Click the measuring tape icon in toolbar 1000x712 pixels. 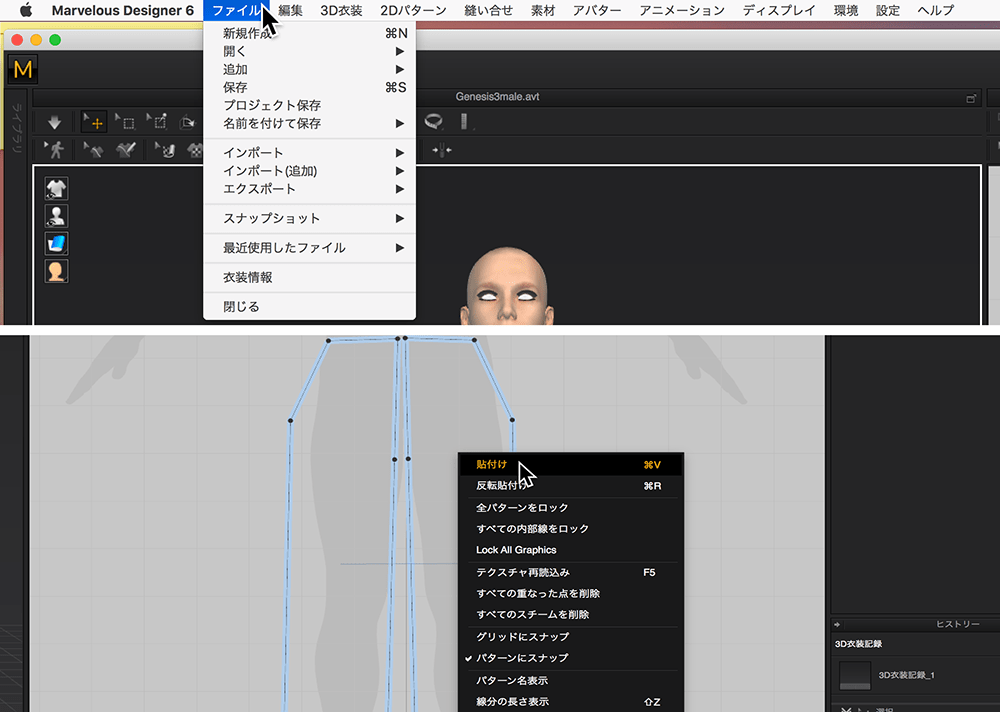click(x=433, y=121)
